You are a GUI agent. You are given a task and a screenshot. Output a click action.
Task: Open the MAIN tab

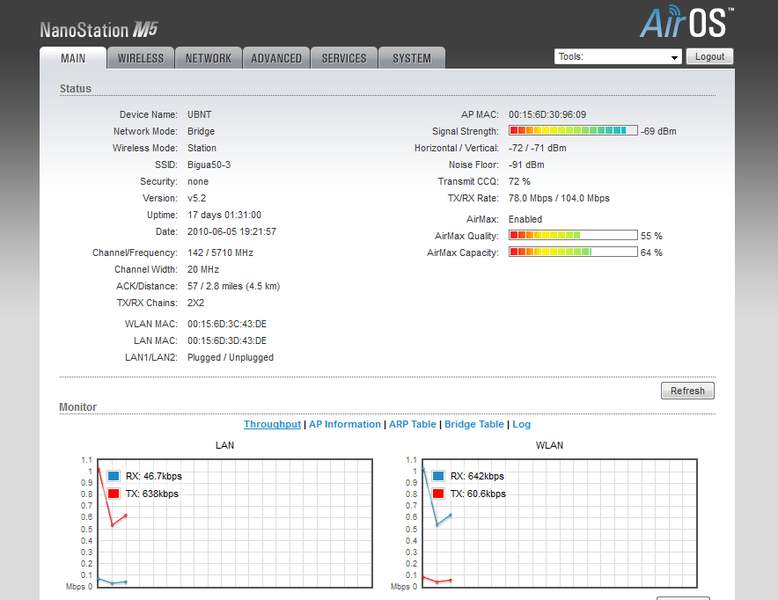[73, 58]
